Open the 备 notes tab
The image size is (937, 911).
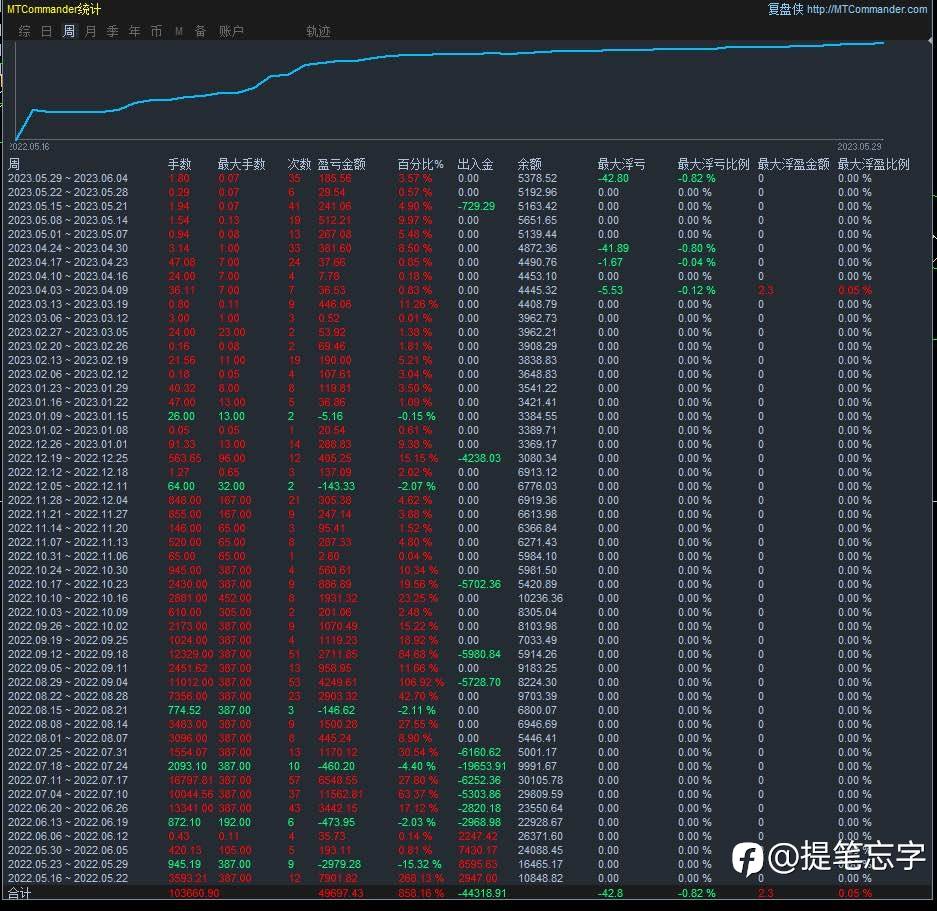pos(200,31)
